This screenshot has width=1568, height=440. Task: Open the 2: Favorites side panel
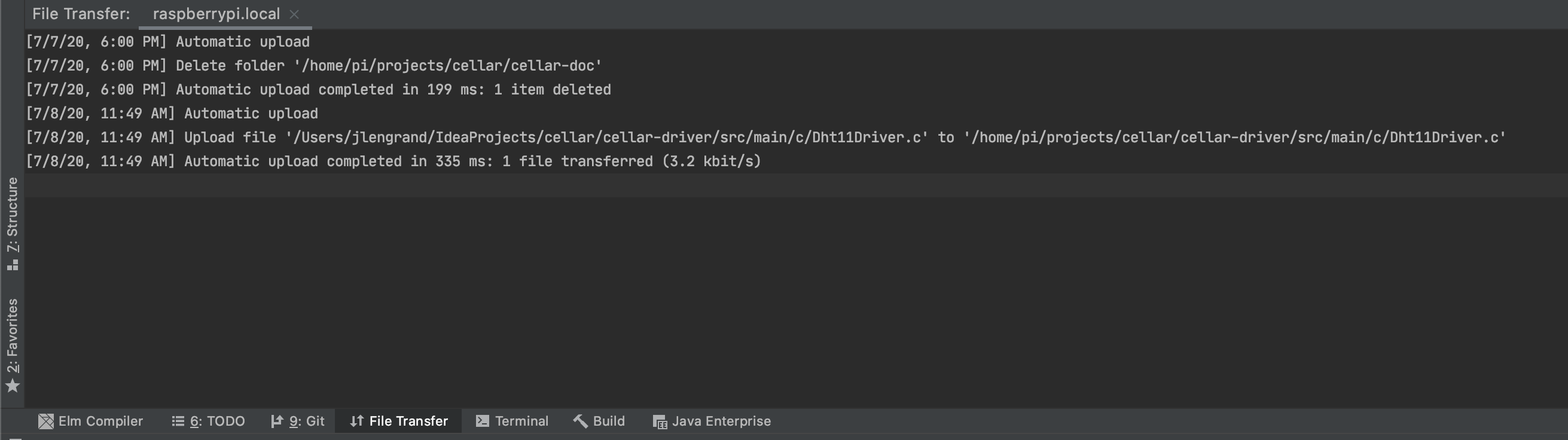(x=12, y=345)
